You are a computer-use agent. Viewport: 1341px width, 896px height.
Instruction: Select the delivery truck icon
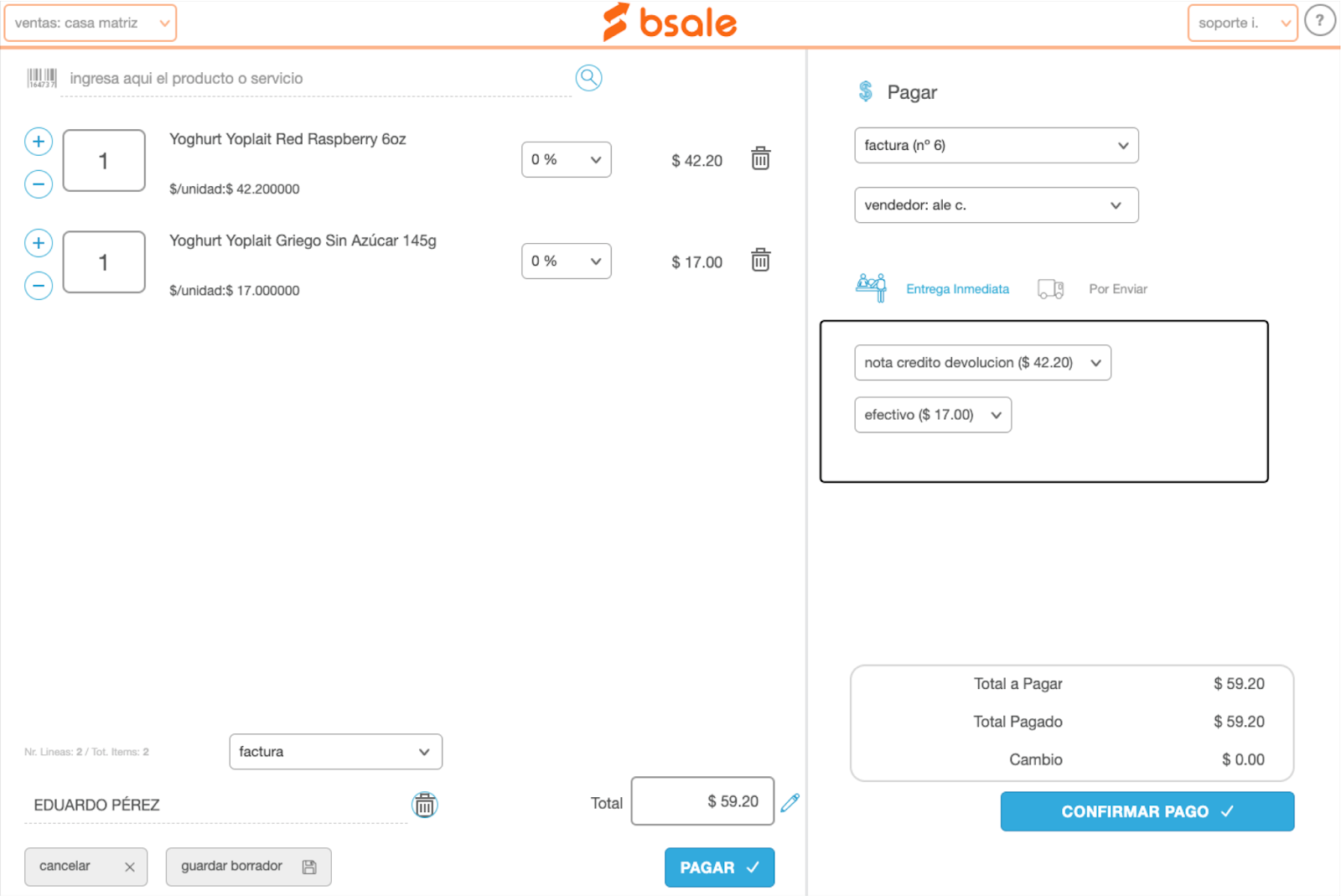(1051, 289)
